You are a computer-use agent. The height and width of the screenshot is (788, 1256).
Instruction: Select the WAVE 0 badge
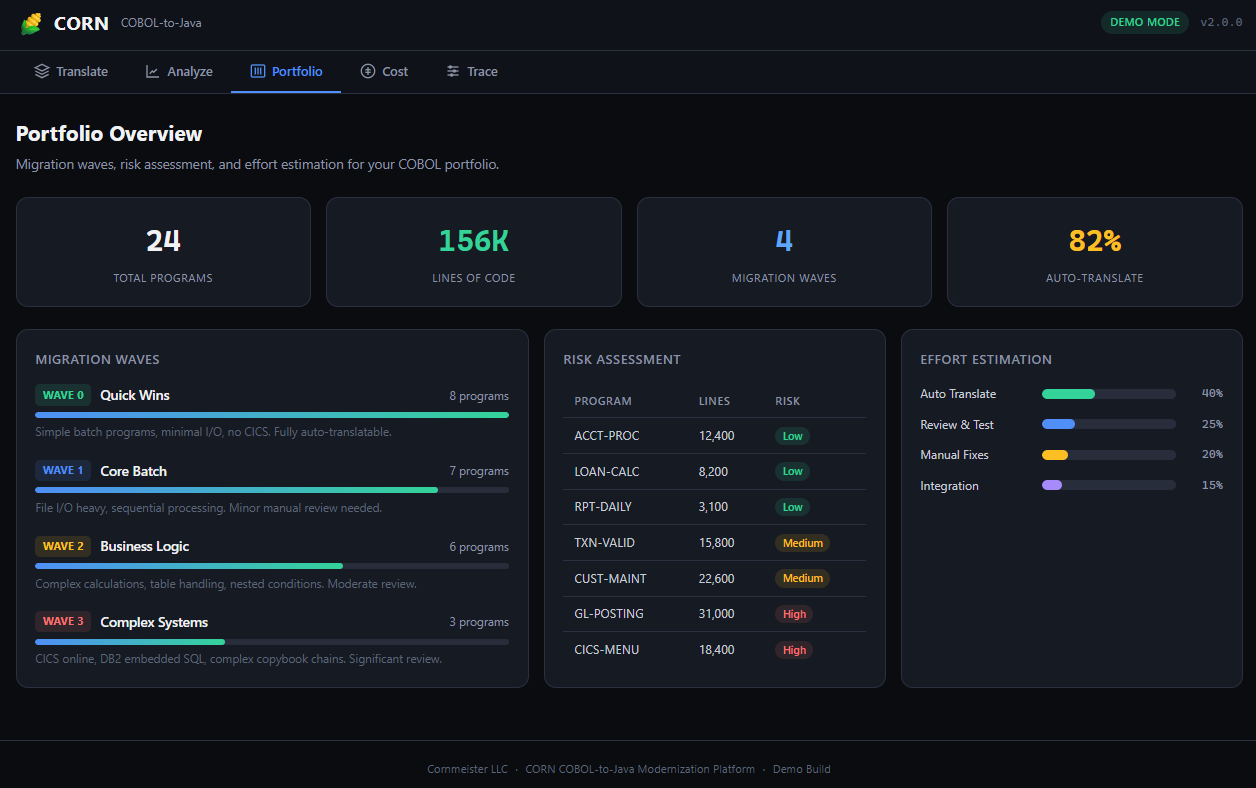63,395
